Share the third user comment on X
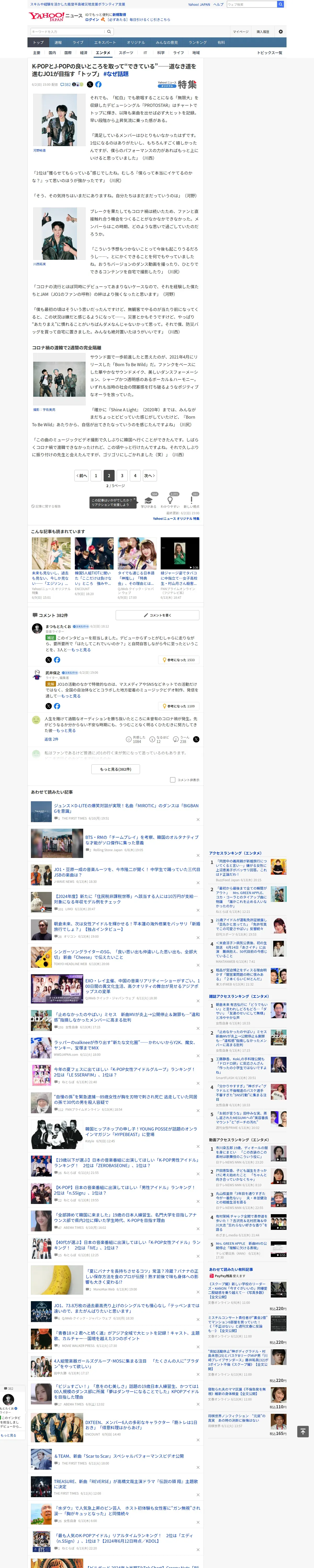Viewport: 314px width, 1568px height. (x=196, y=739)
